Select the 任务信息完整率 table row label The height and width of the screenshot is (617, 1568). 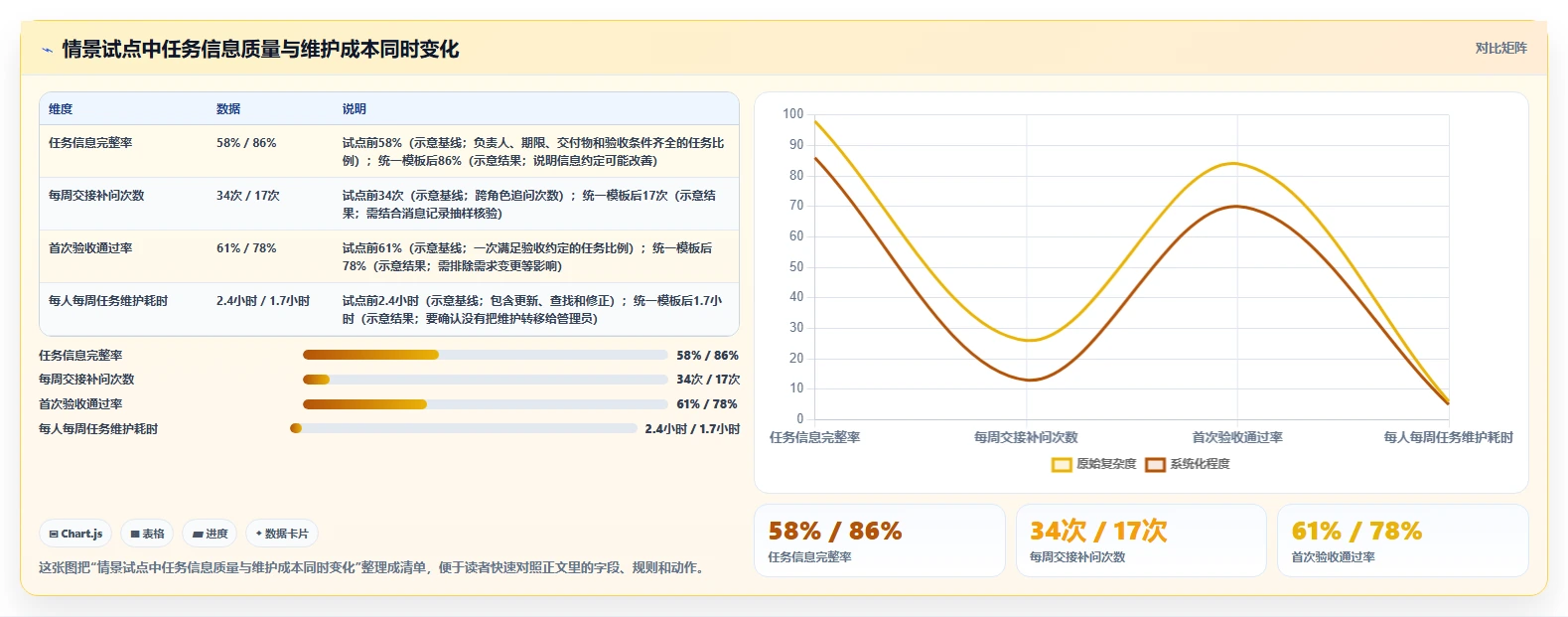click(x=90, y=143)
